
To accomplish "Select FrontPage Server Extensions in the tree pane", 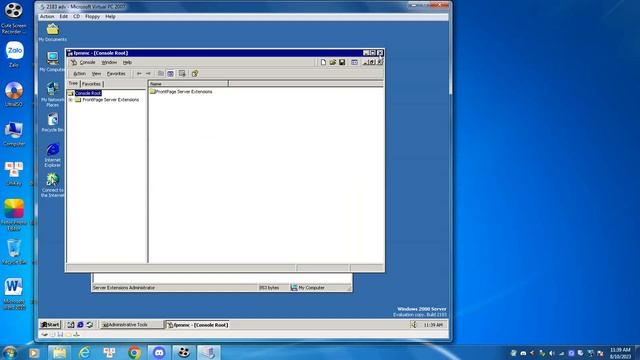I will click(111, 100).
